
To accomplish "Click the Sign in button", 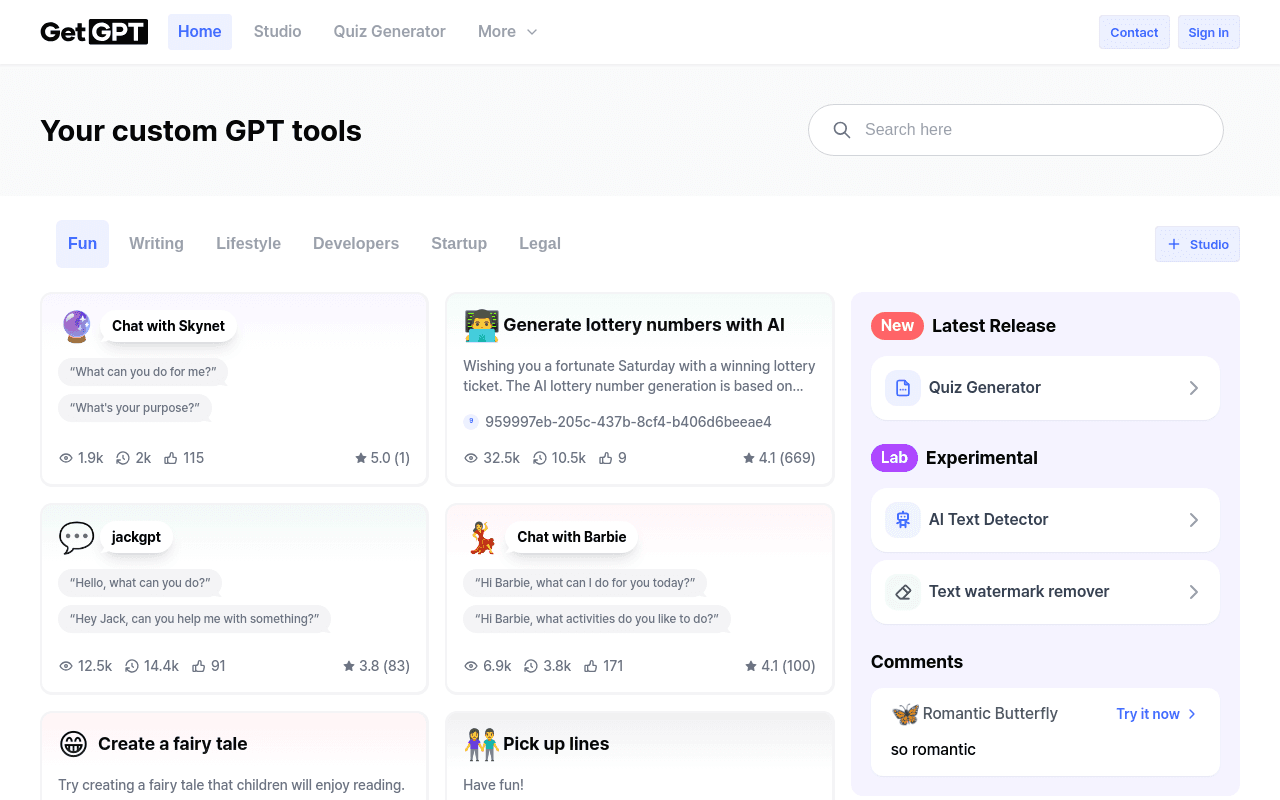I will coord(1209,32).
